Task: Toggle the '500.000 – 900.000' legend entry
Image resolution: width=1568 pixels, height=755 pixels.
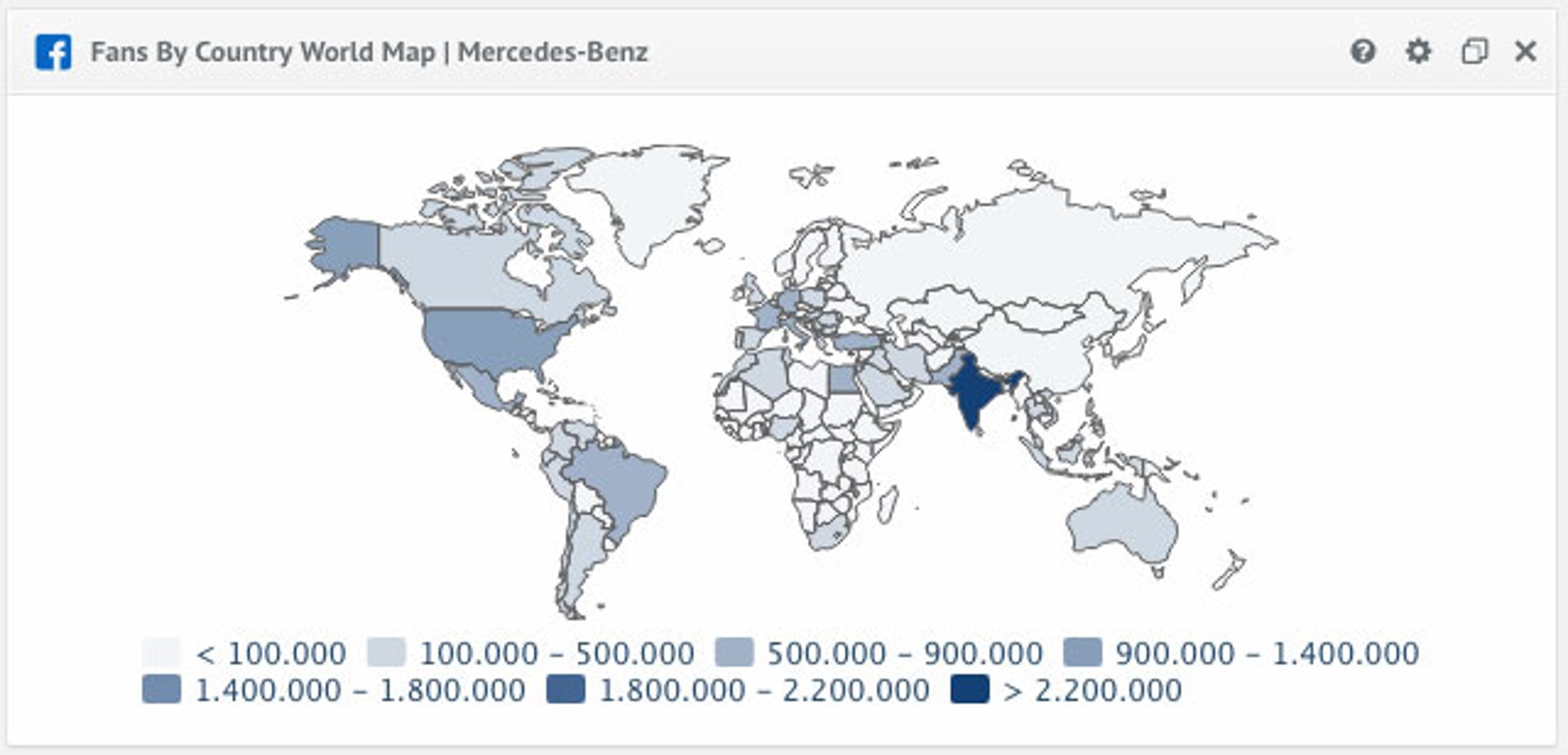Action: tap(734, 651)
